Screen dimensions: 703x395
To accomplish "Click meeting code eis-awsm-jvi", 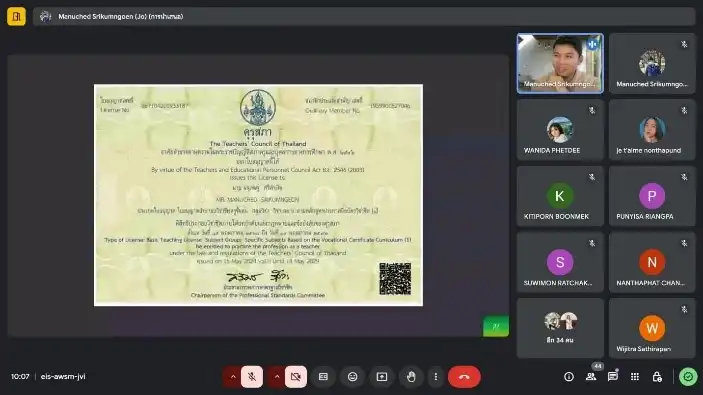I will pos(63,377).
